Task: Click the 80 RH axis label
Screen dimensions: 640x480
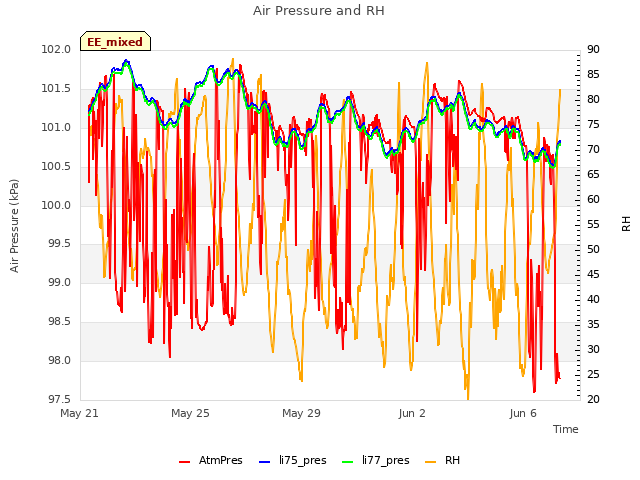Action: coord(593,100)
